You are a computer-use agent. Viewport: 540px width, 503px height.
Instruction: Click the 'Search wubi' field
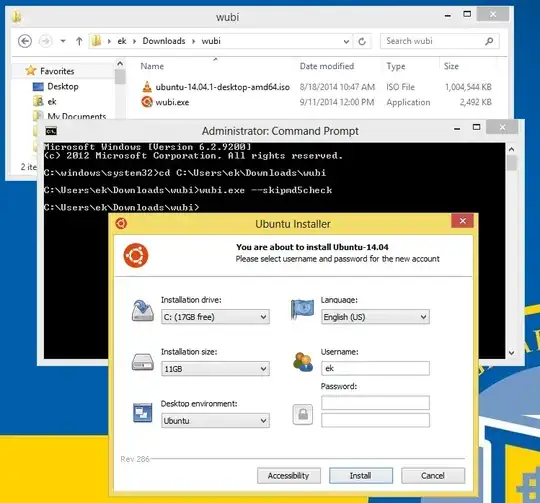point(440,41)
